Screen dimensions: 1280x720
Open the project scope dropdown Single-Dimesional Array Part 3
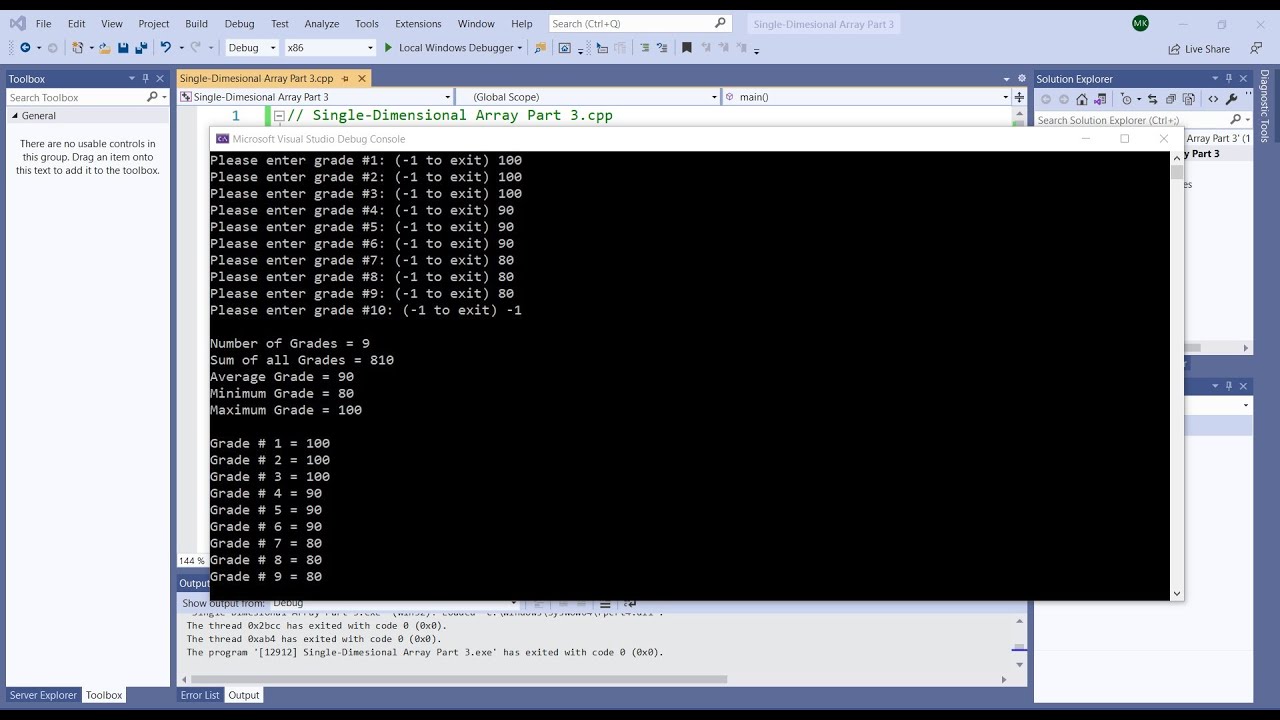[x=446, y=97]
